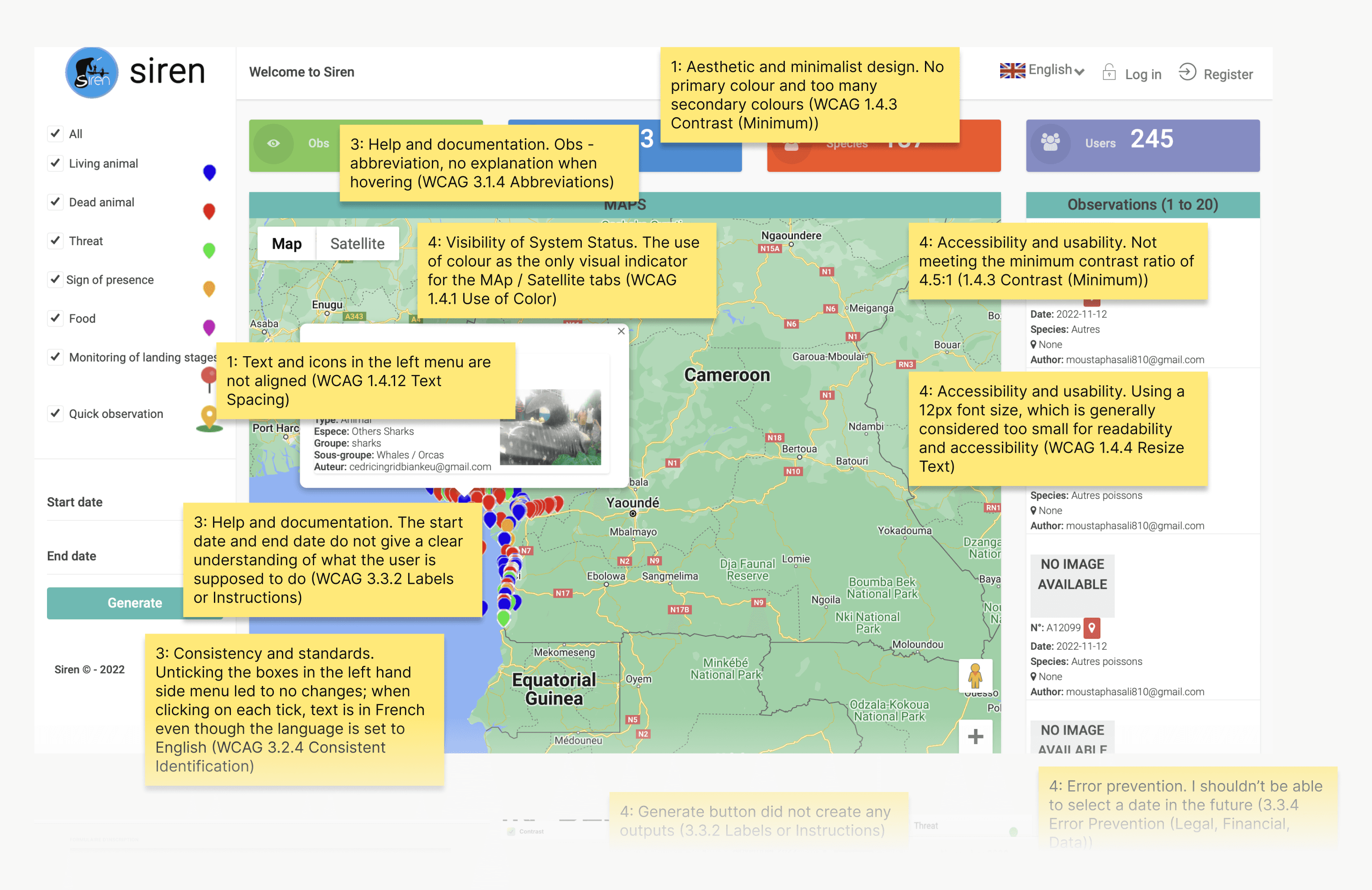Open the English language dropdown
Image resolution: width=1372 pixels, height=890 pixels.
tap(1042, 70)
